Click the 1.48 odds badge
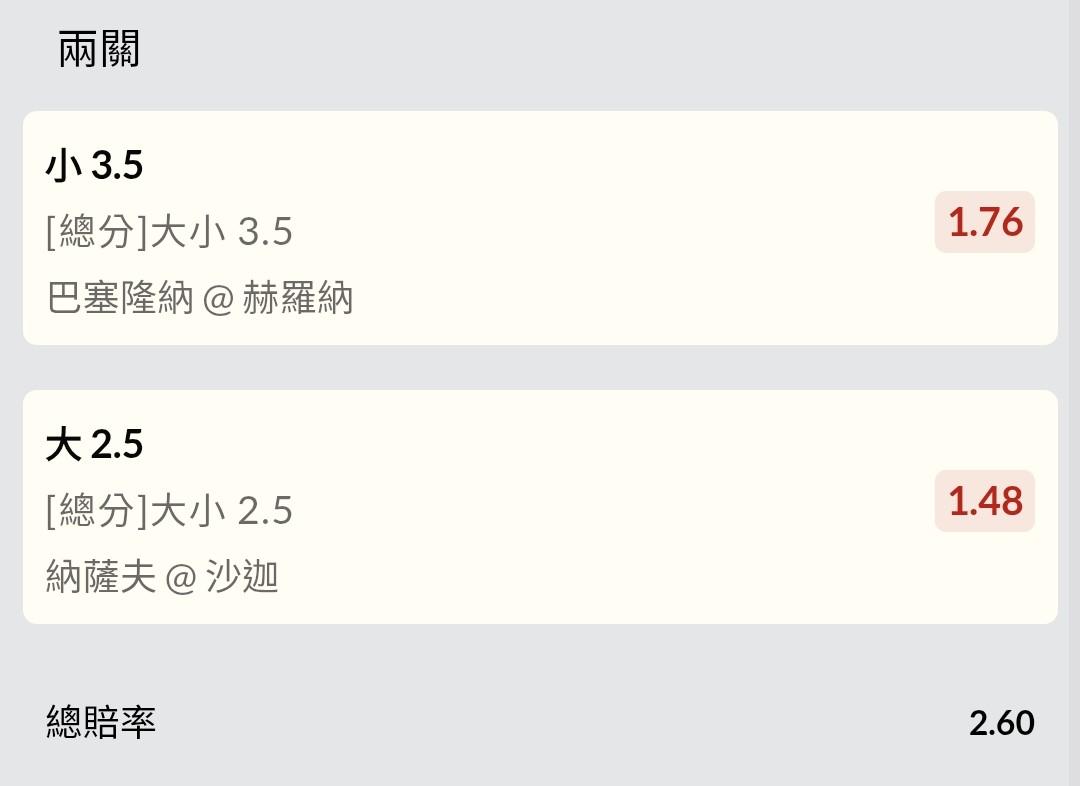The image size is (1080, 786). coord(984,501)
